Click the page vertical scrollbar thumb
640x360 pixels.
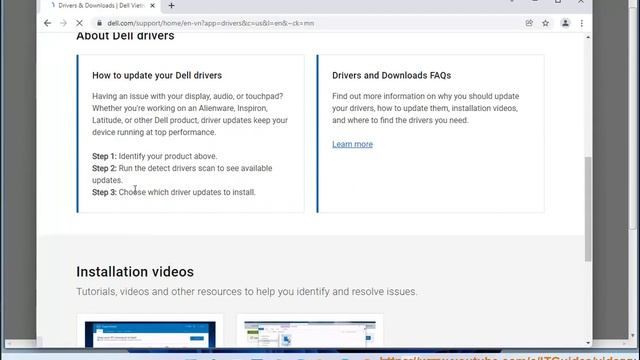[588, 209]
